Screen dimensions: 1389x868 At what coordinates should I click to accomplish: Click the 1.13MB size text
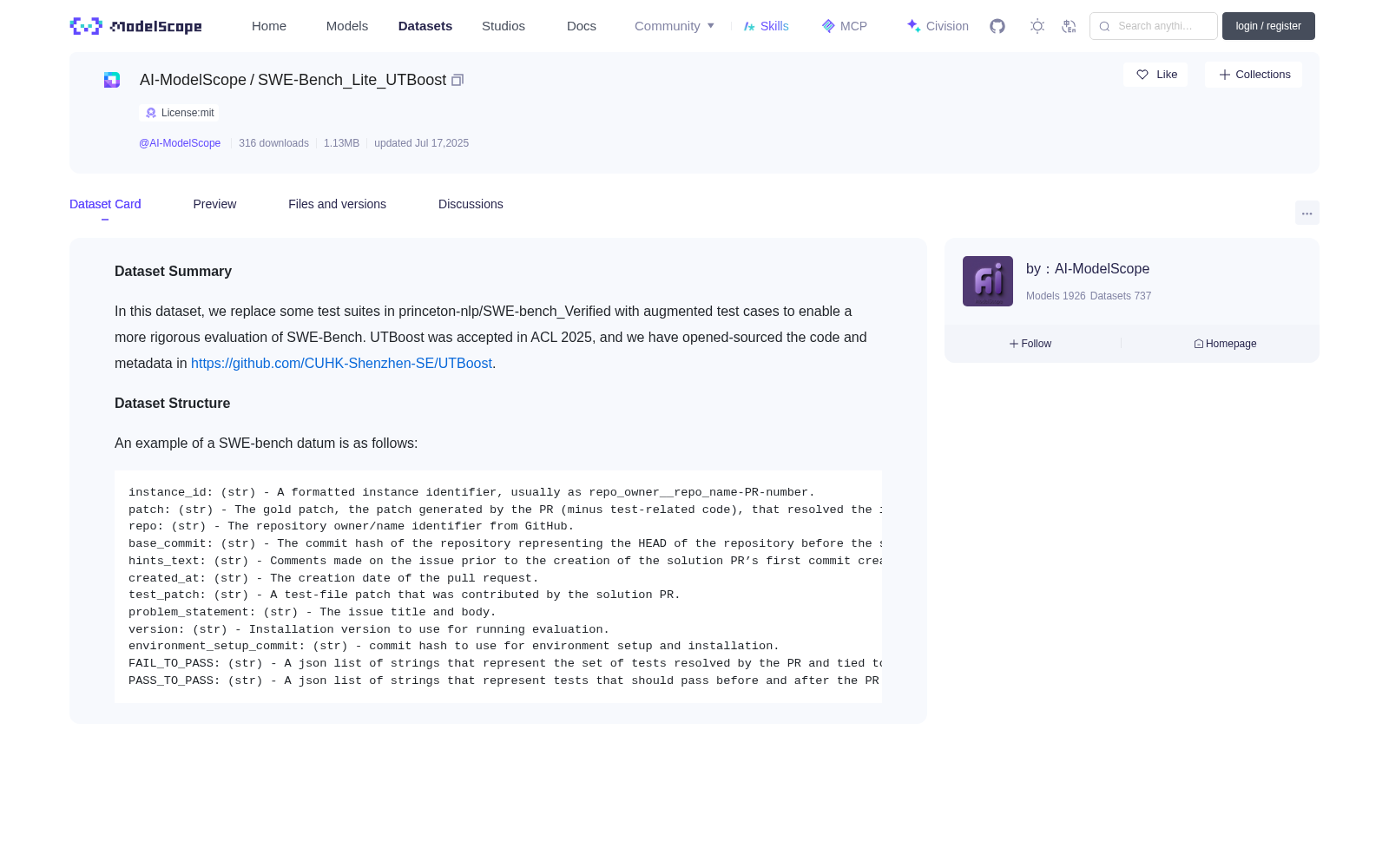pyautogui.click(x=341, y=143)
